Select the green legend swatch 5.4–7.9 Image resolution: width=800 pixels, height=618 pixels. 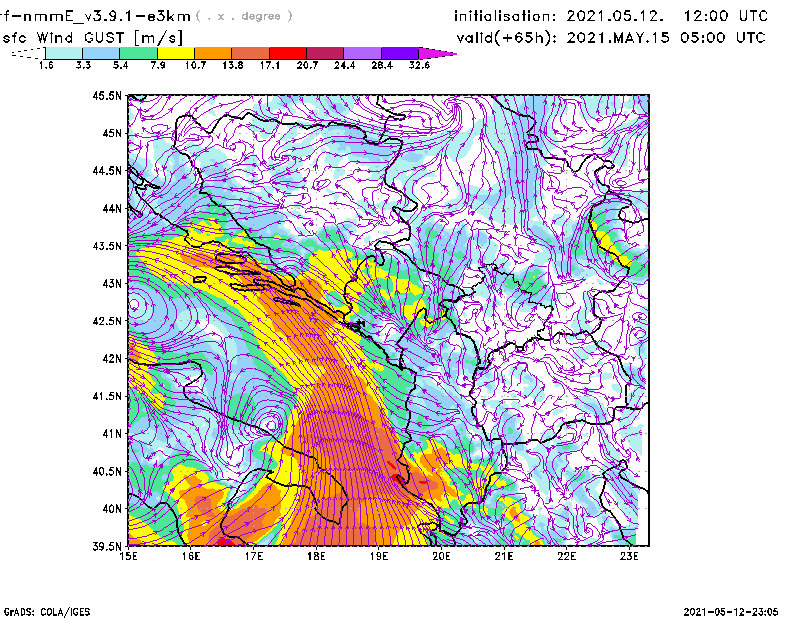(138, 53)
